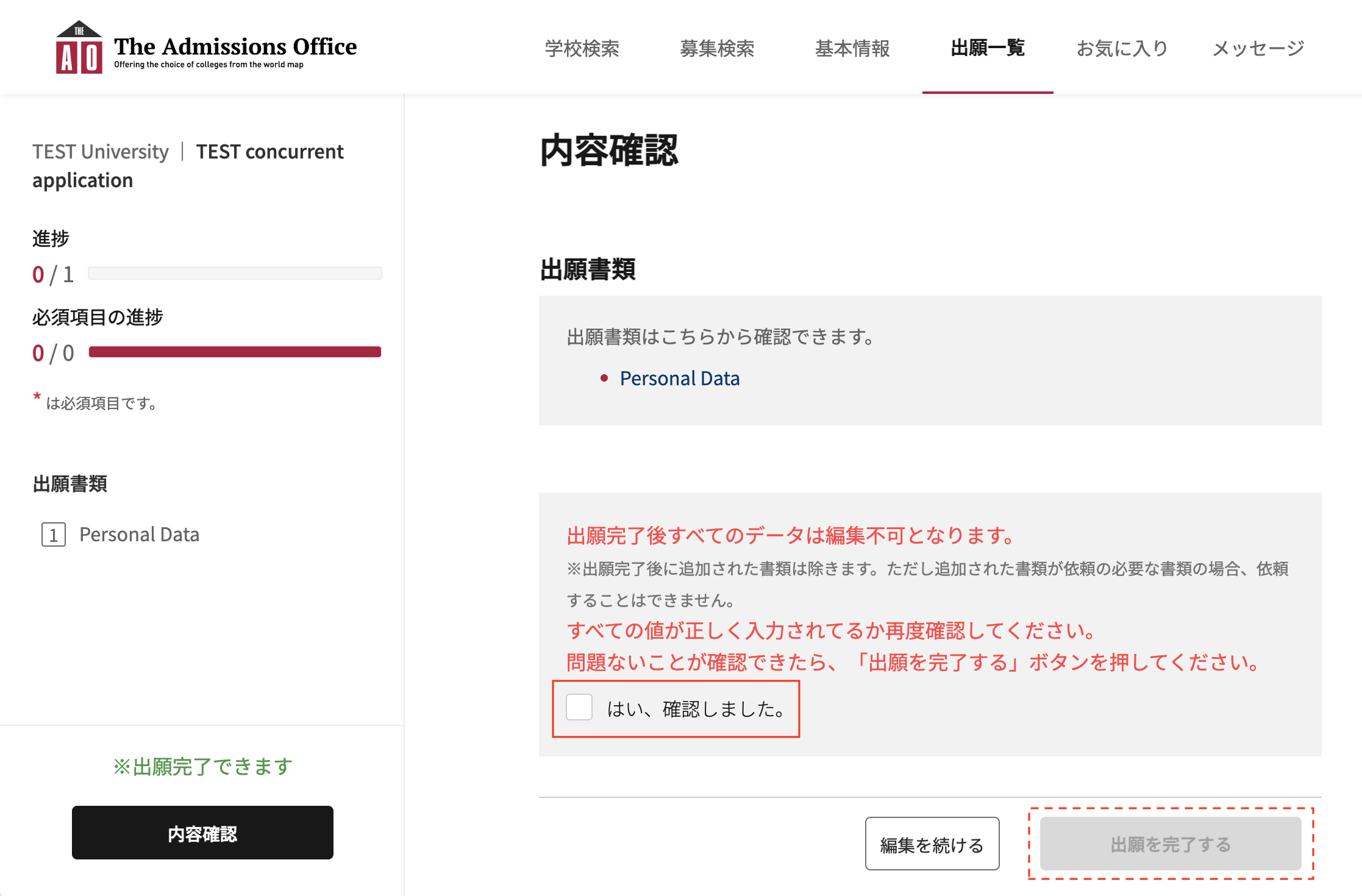Select the 出願一覧 tab
This screenshot has width=1362, height=896.
tap(987, 48)
